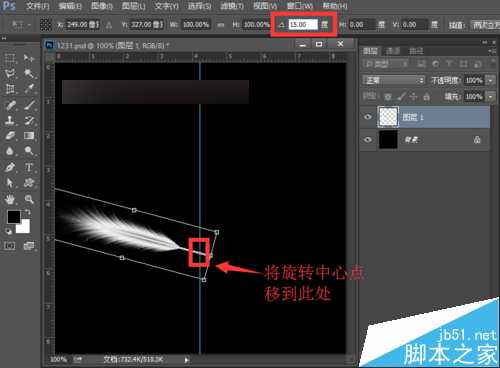The image size is (500, 368).
Task: Select the 图层 panel tab
Action: (370, 51)
